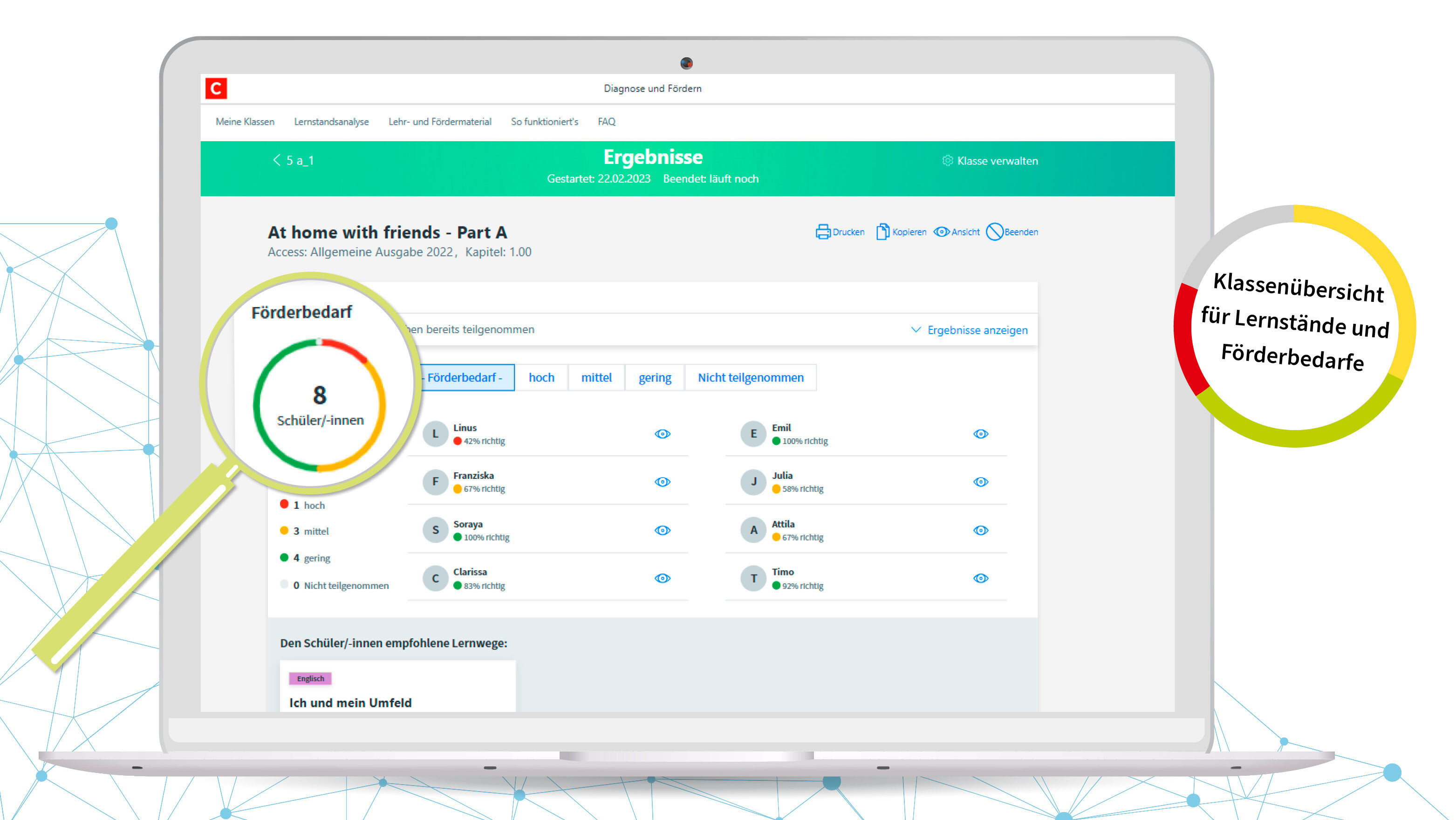Viewport: 1456px width, 820px height.
Task: Open Lernstandsanalyse menu item
Action: 331,122
